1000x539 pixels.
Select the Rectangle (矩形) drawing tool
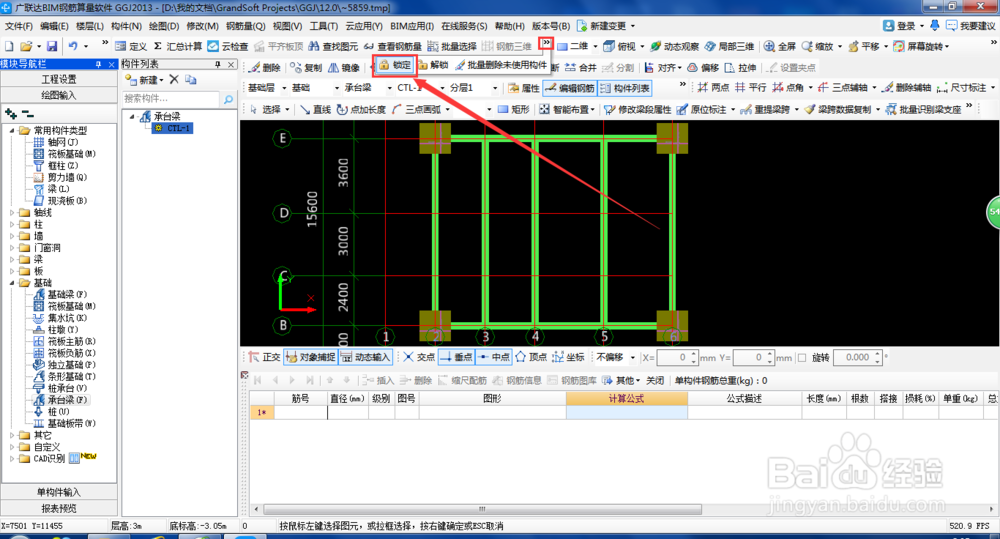pos(513,109)
